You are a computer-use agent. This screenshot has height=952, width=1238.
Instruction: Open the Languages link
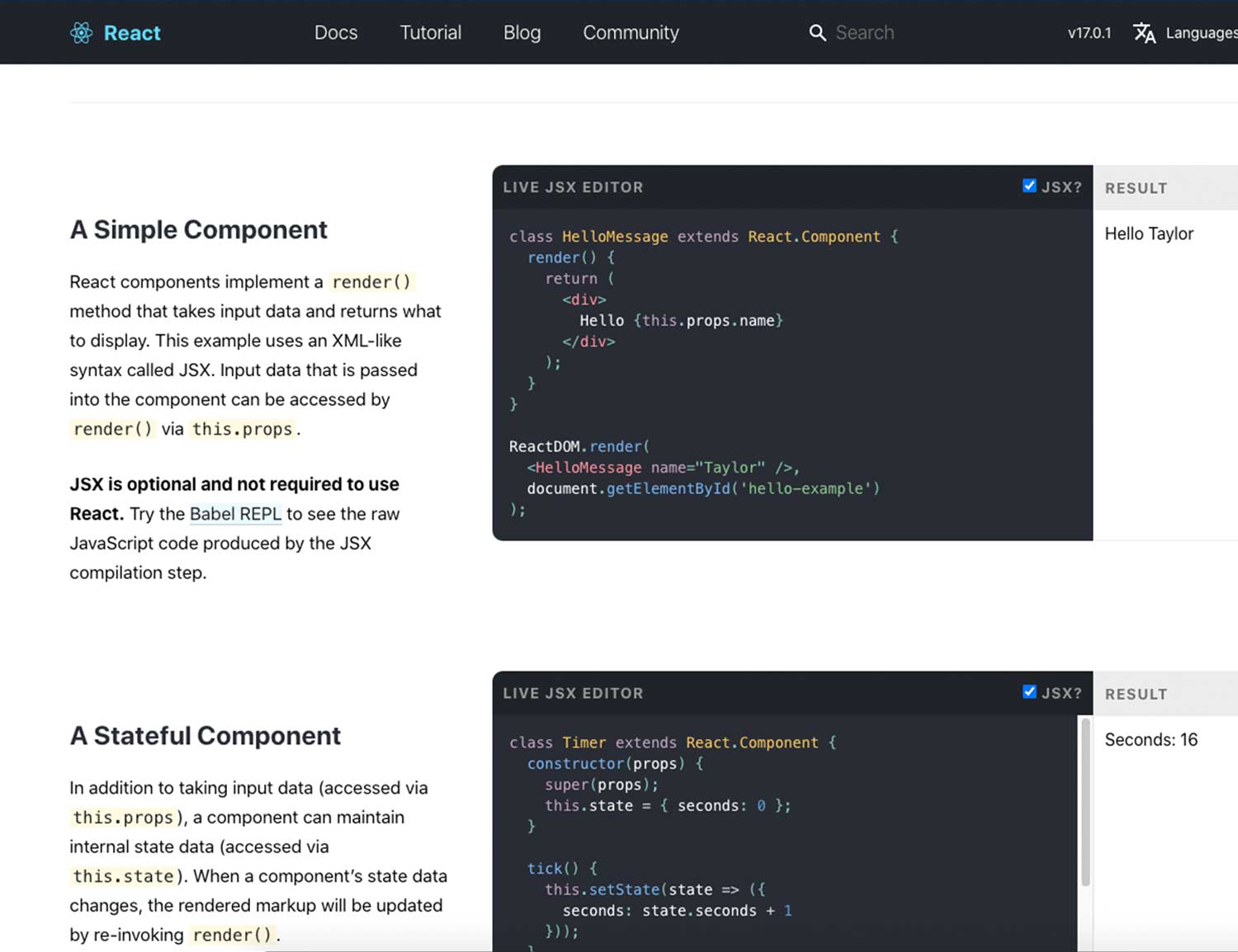[x=1202, y=33]
